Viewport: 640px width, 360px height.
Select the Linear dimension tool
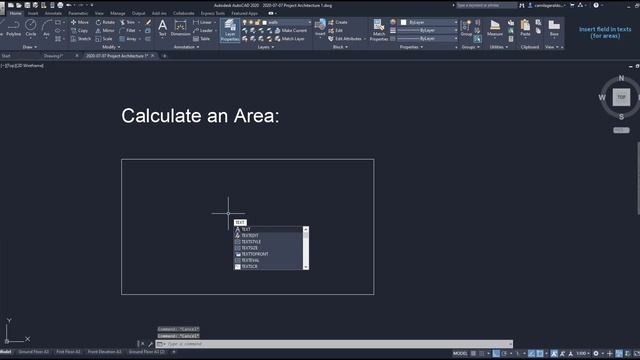pyautogui.click(x=203, y=22)
